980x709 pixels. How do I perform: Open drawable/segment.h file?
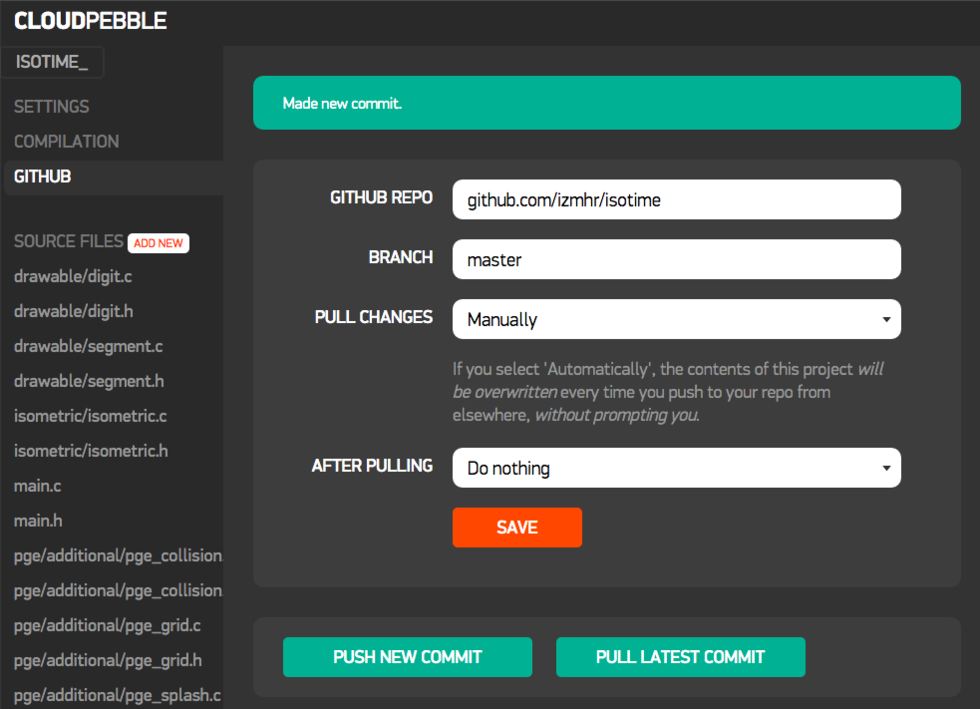(89, 381)
